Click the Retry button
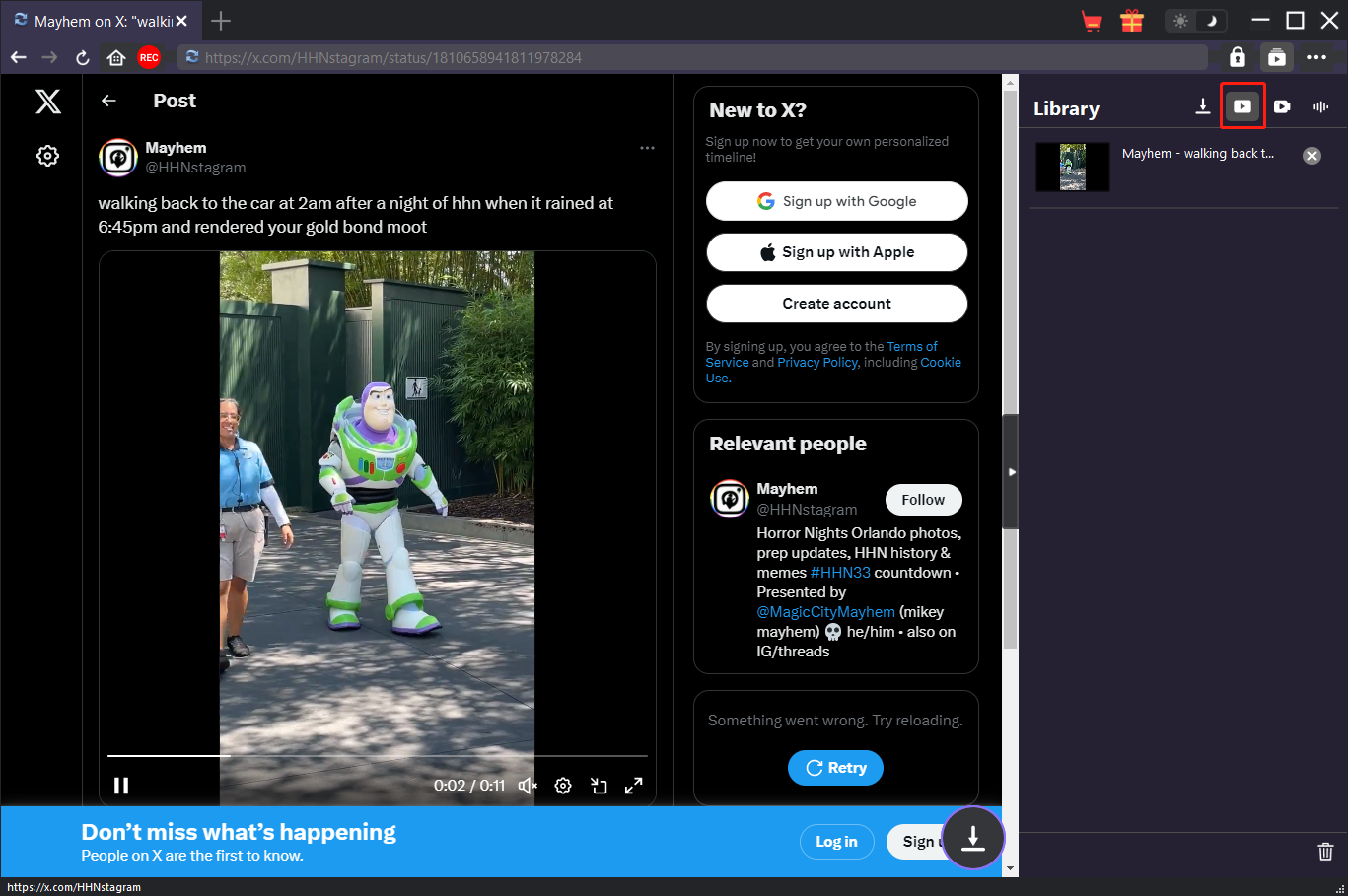Viewport: 1348px width, 896px height. [x=835, y=768]
